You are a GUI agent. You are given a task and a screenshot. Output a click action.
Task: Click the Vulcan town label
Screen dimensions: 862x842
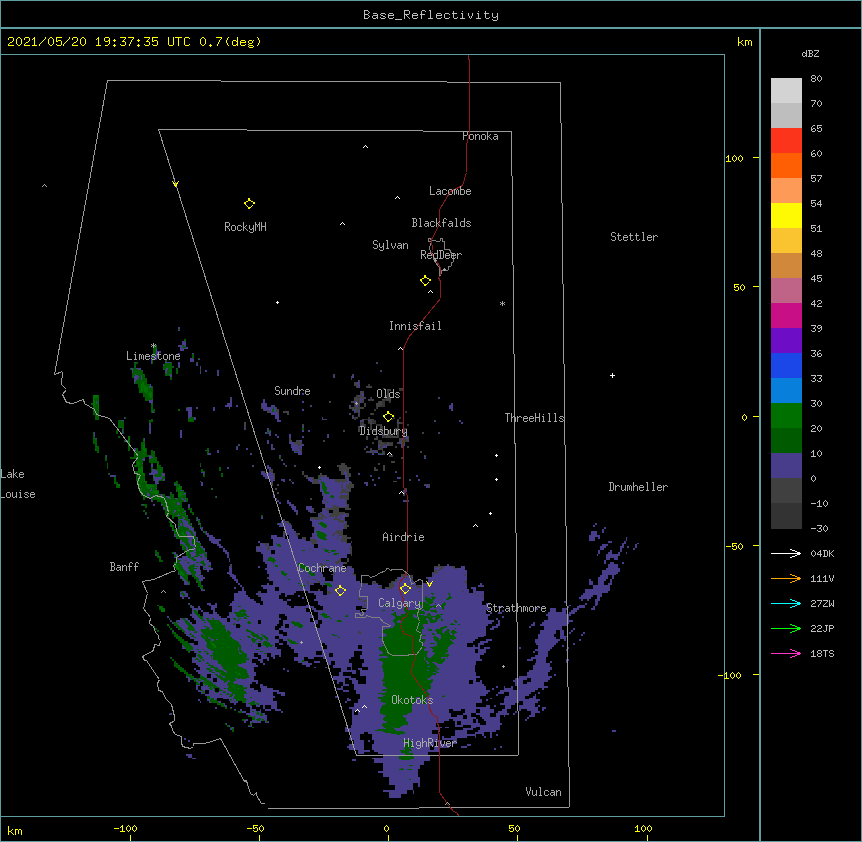[x=543, y=792]
